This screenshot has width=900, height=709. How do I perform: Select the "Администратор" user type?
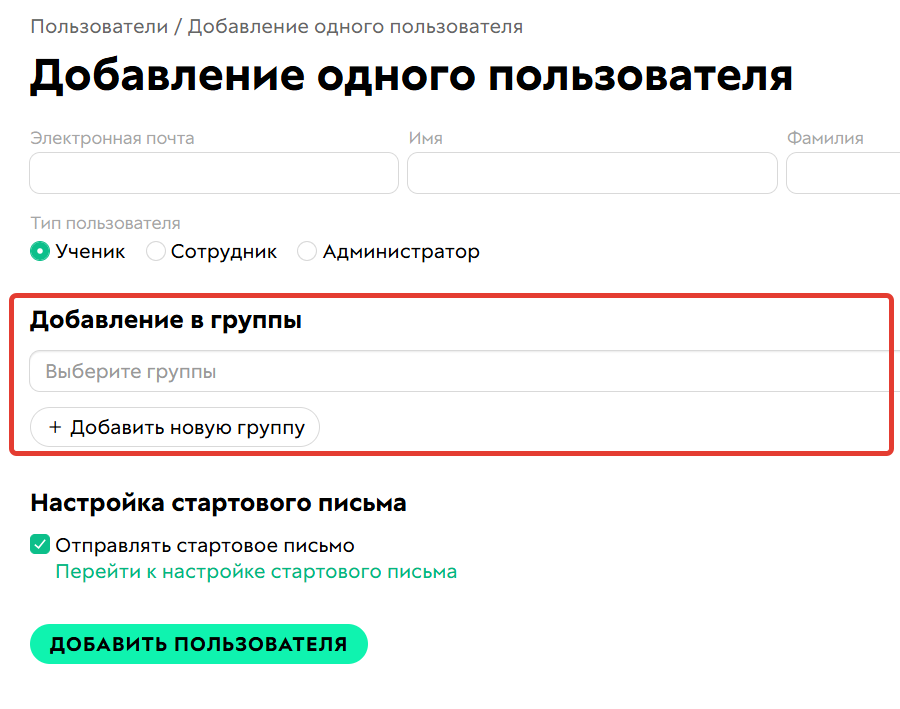point(307,252)
